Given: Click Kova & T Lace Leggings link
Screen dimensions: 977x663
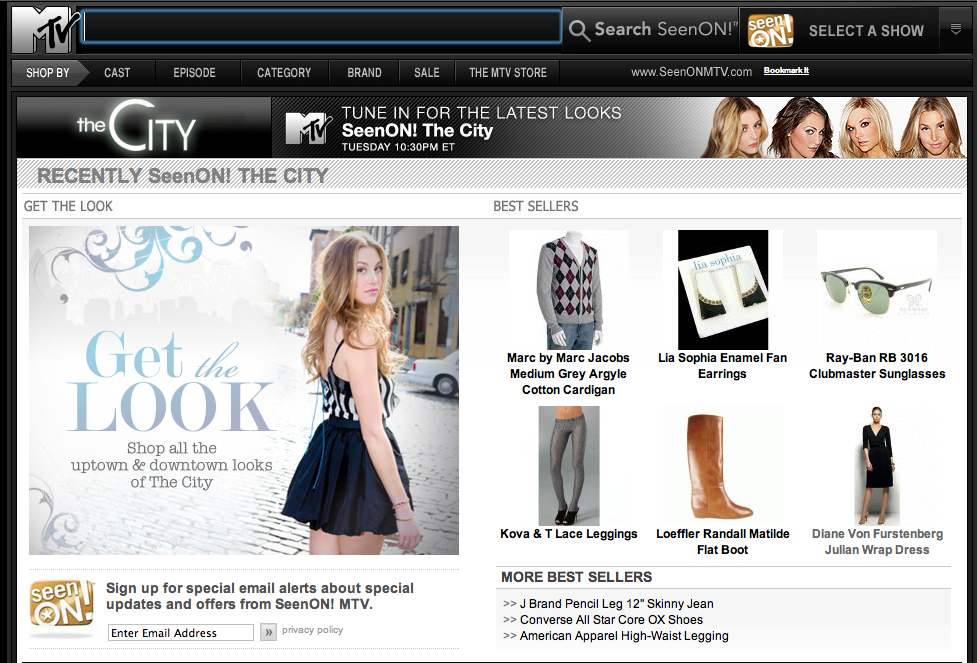Looking at the screenshot, I should (569, 534).
